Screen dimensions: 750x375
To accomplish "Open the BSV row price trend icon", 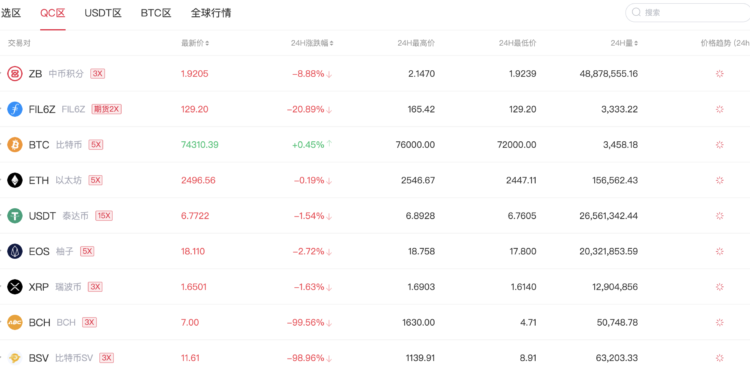I will (x=719, y=358).
